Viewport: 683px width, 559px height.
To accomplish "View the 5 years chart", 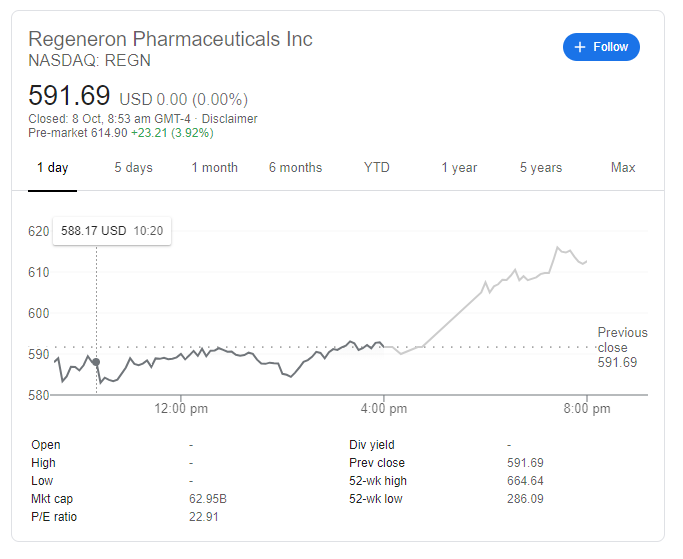I will coord(540,168).
